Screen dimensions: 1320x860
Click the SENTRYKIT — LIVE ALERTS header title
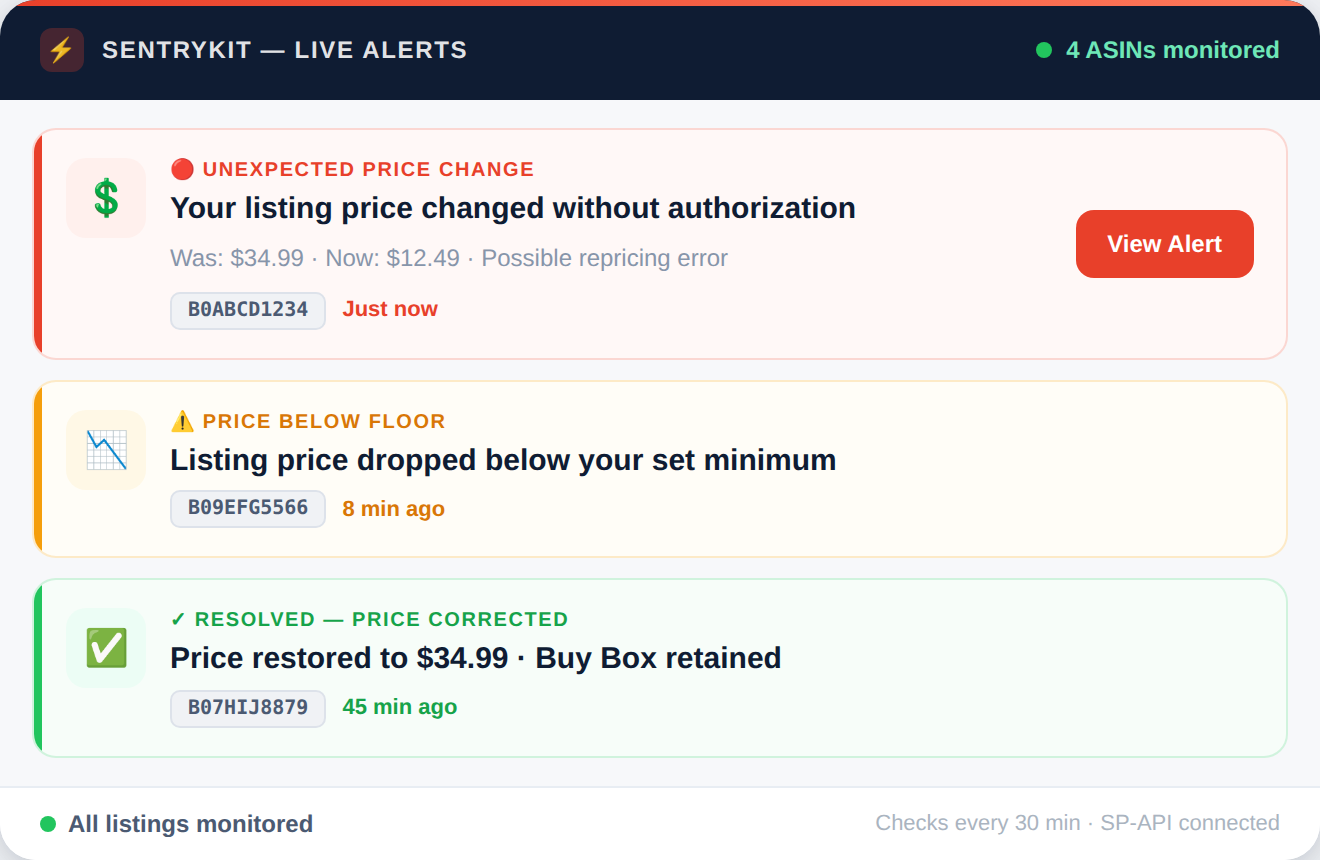click(285, 50)
